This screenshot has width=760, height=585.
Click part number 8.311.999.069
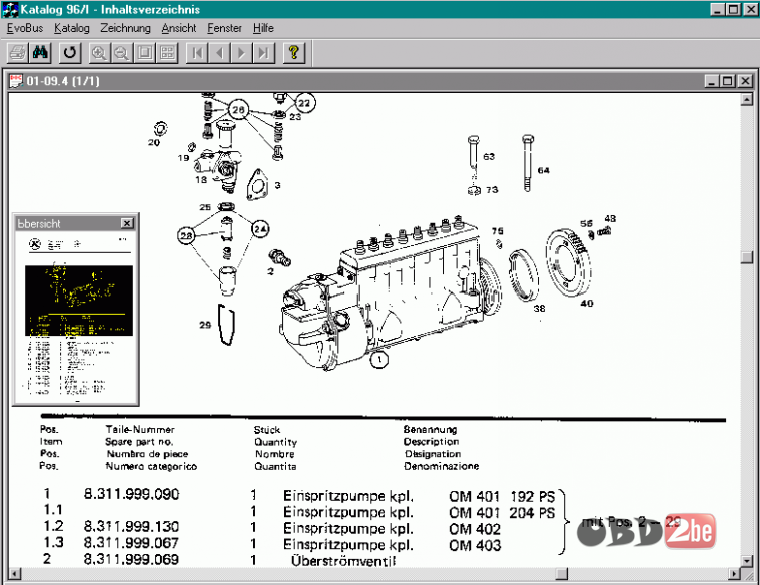pyautogui.click(x=131, y=559)
